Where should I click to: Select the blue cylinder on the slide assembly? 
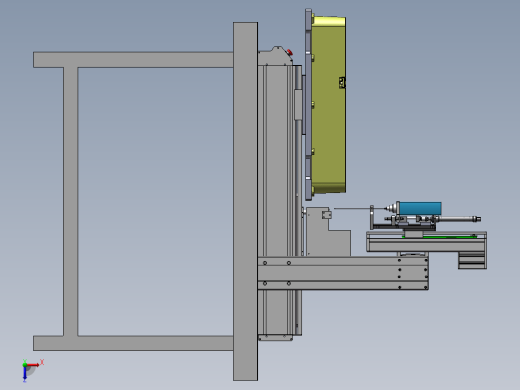click(x=420, y=208)
